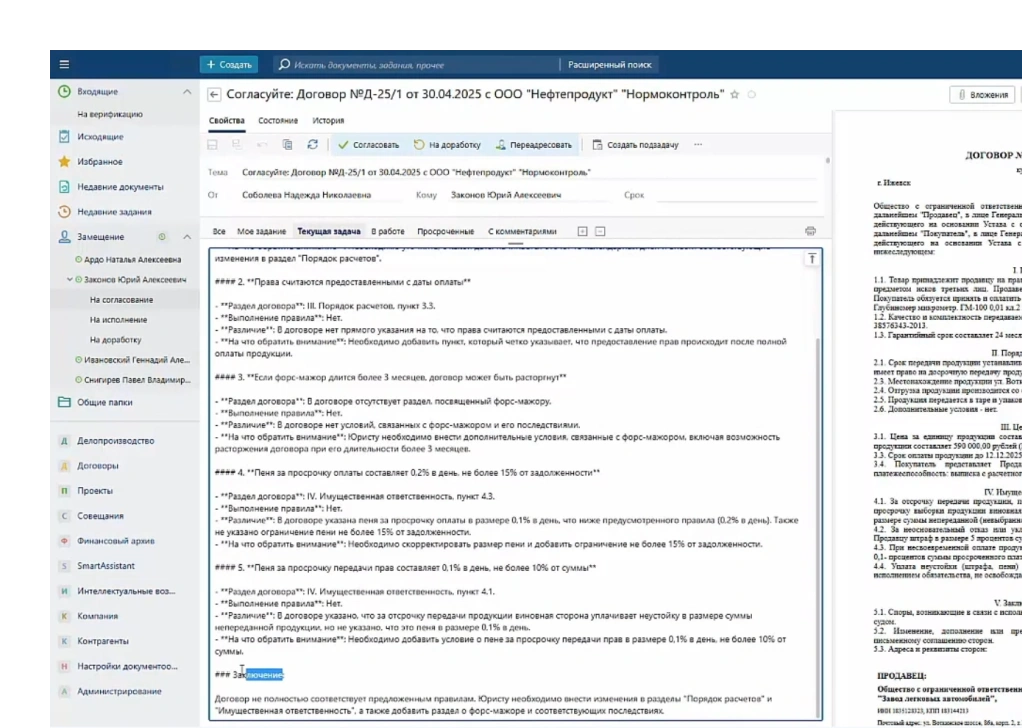The width and height of the screenshot is (1022, 728).
Task: Open Расширенный поиск
Action: (609, 64)
